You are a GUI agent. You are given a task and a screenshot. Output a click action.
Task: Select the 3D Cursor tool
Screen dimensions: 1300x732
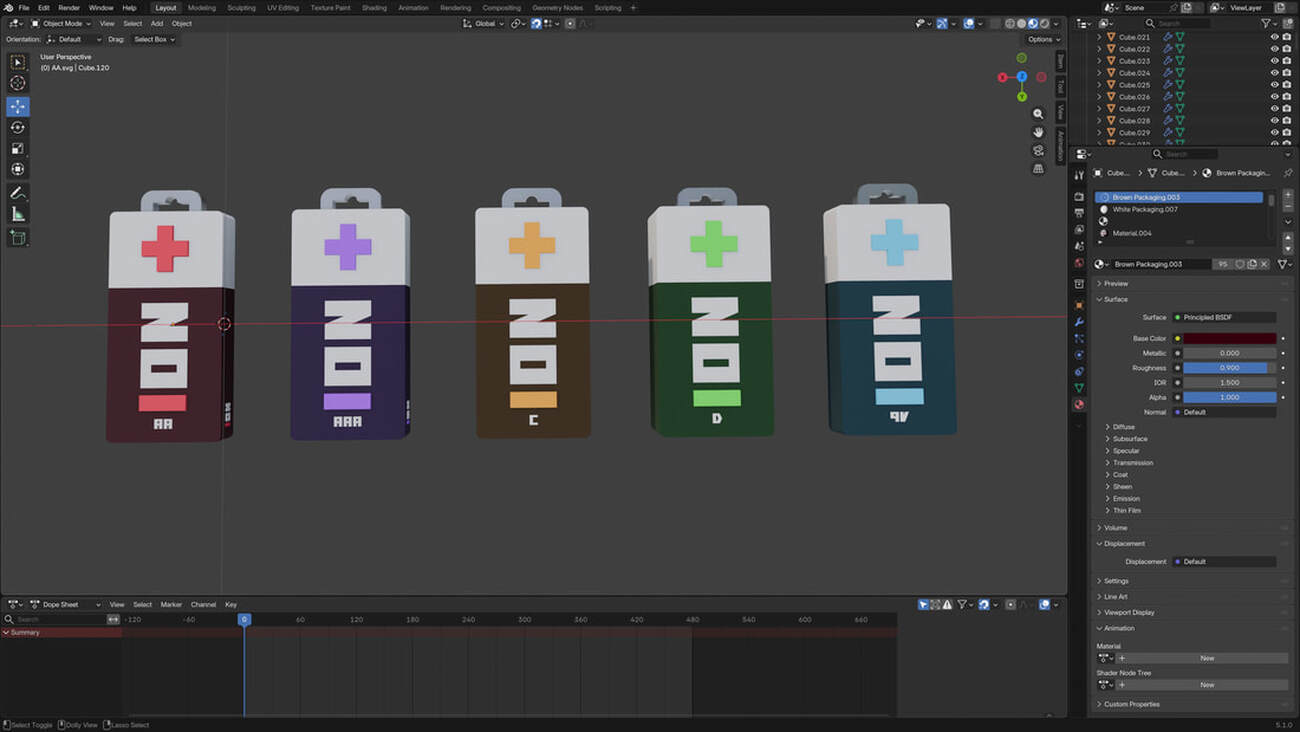(x=17, y=84)
